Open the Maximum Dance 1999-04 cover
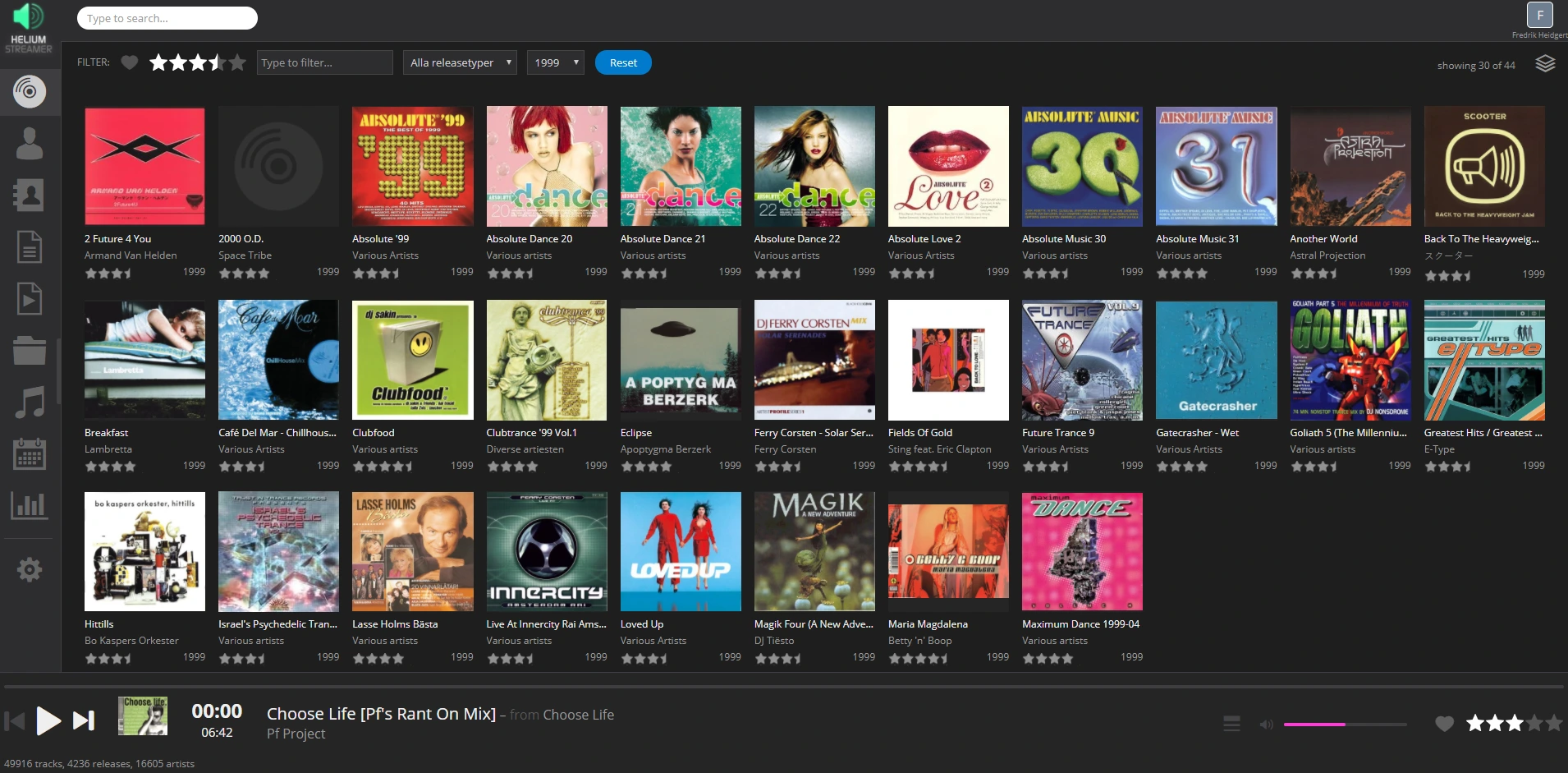 (1082, 552)
